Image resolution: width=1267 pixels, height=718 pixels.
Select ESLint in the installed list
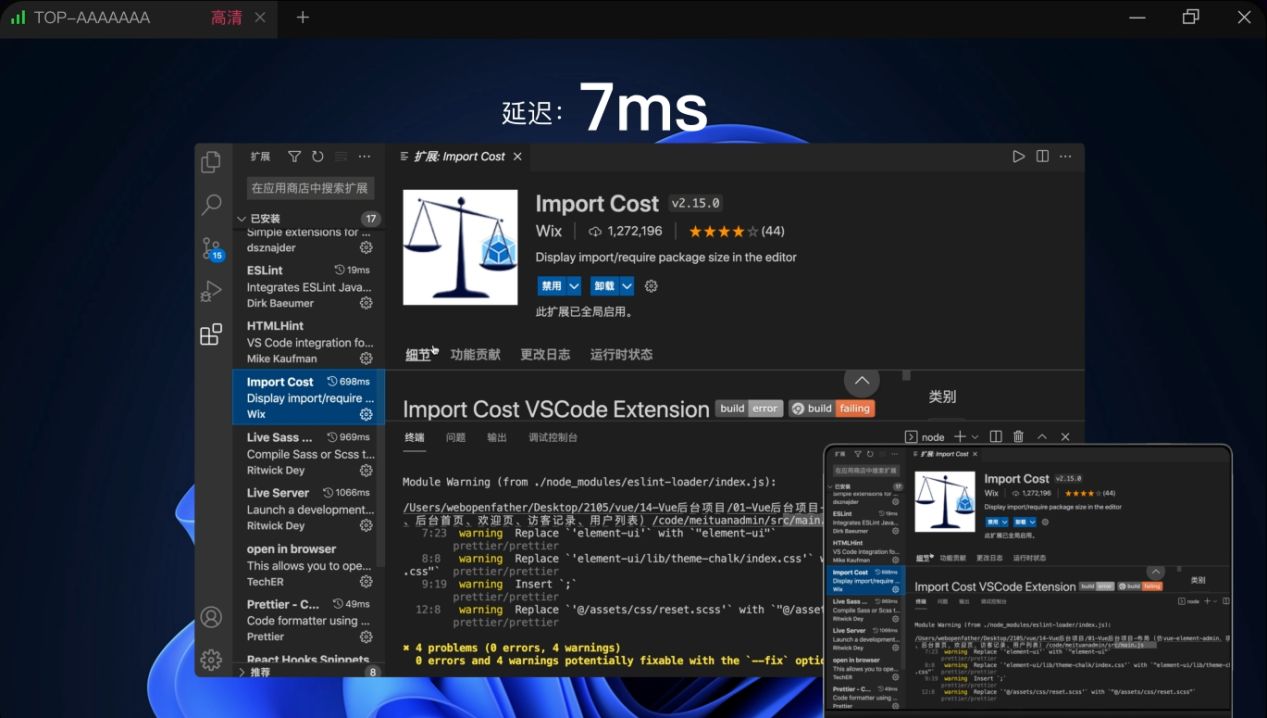pos(309,287)
